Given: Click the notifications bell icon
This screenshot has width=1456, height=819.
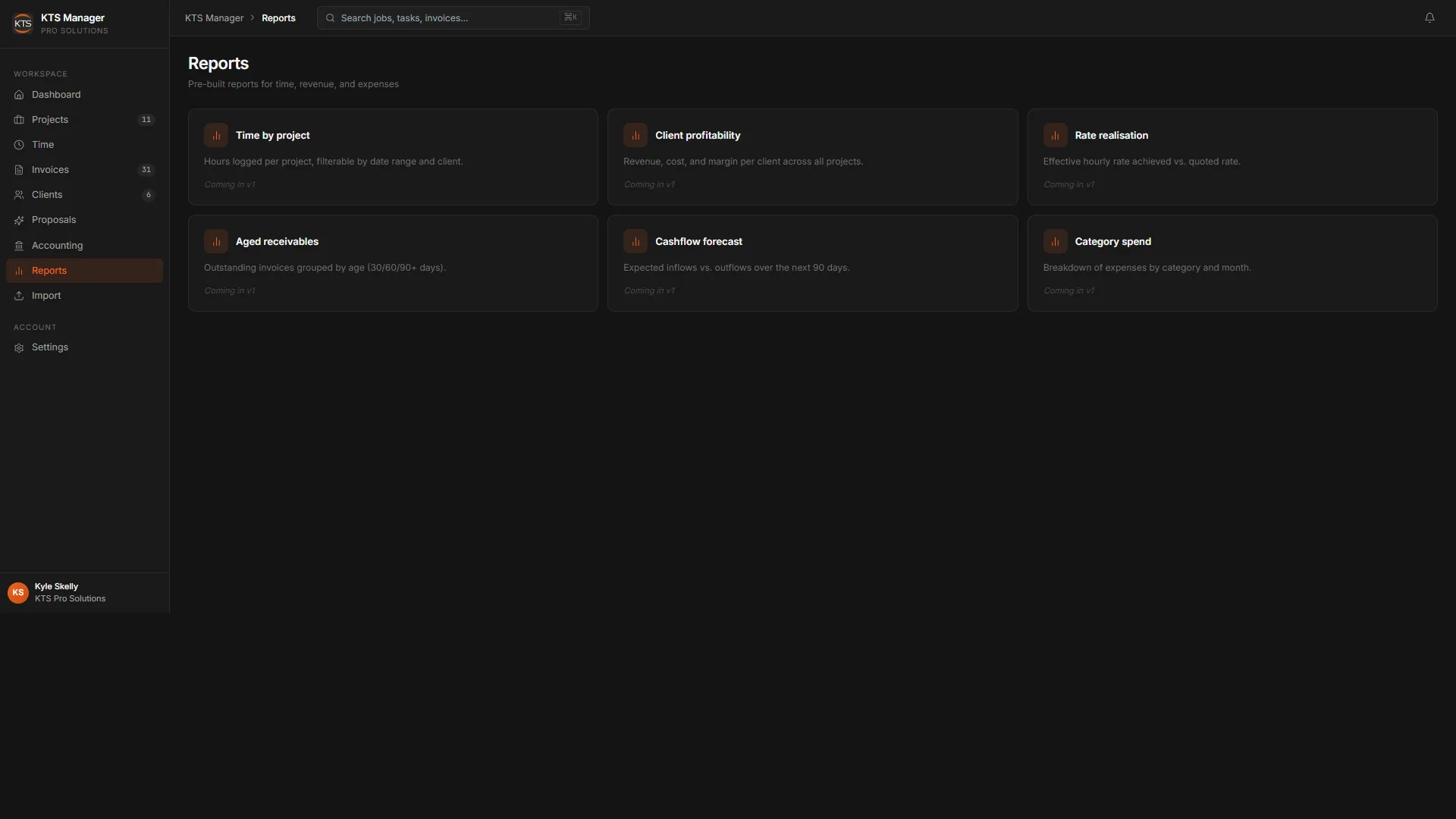Looking at the screenshot, I should (1429, 17).
